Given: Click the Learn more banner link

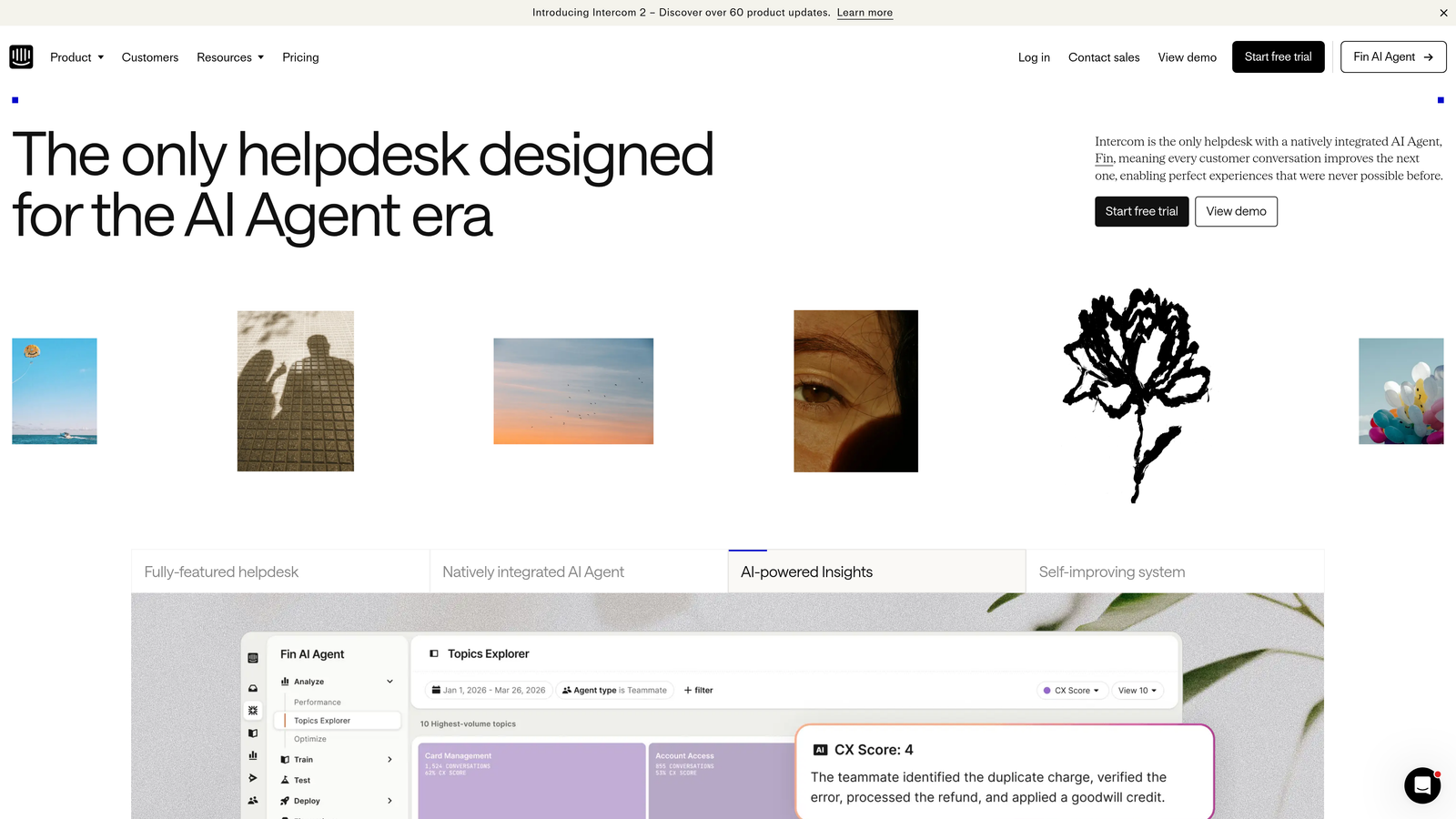Looking at the screenshot, I should pyautogui.click(x=864, y=13).
